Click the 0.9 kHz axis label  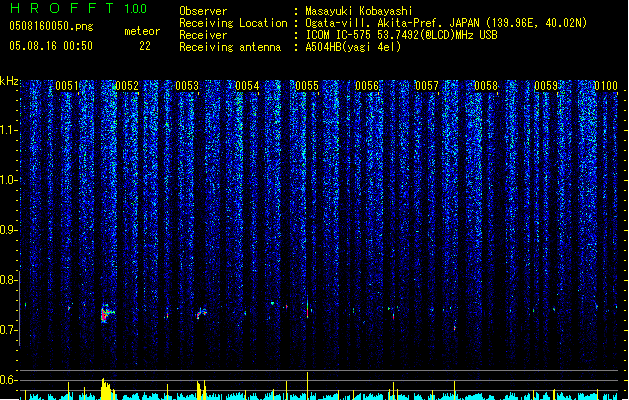click(8, 230)
